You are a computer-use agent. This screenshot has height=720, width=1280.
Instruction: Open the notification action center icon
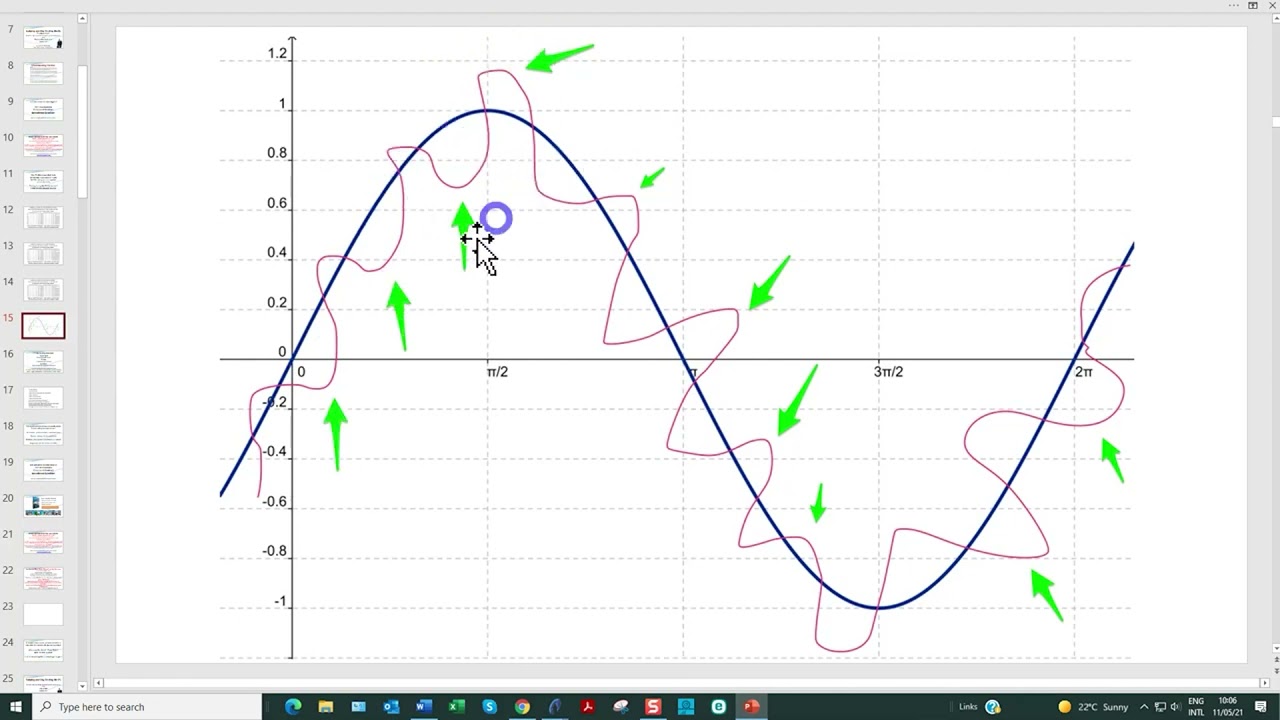(x=1260, y=707)
